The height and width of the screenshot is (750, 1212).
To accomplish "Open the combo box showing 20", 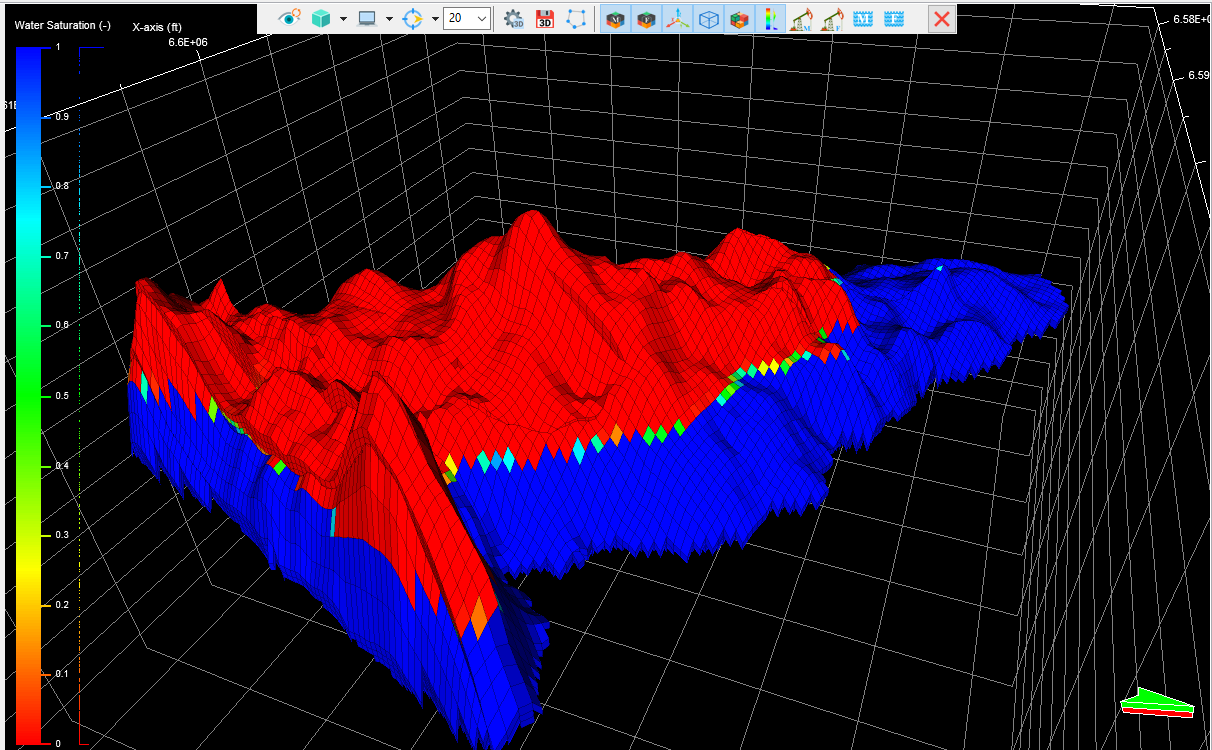I will click(467, 18).
